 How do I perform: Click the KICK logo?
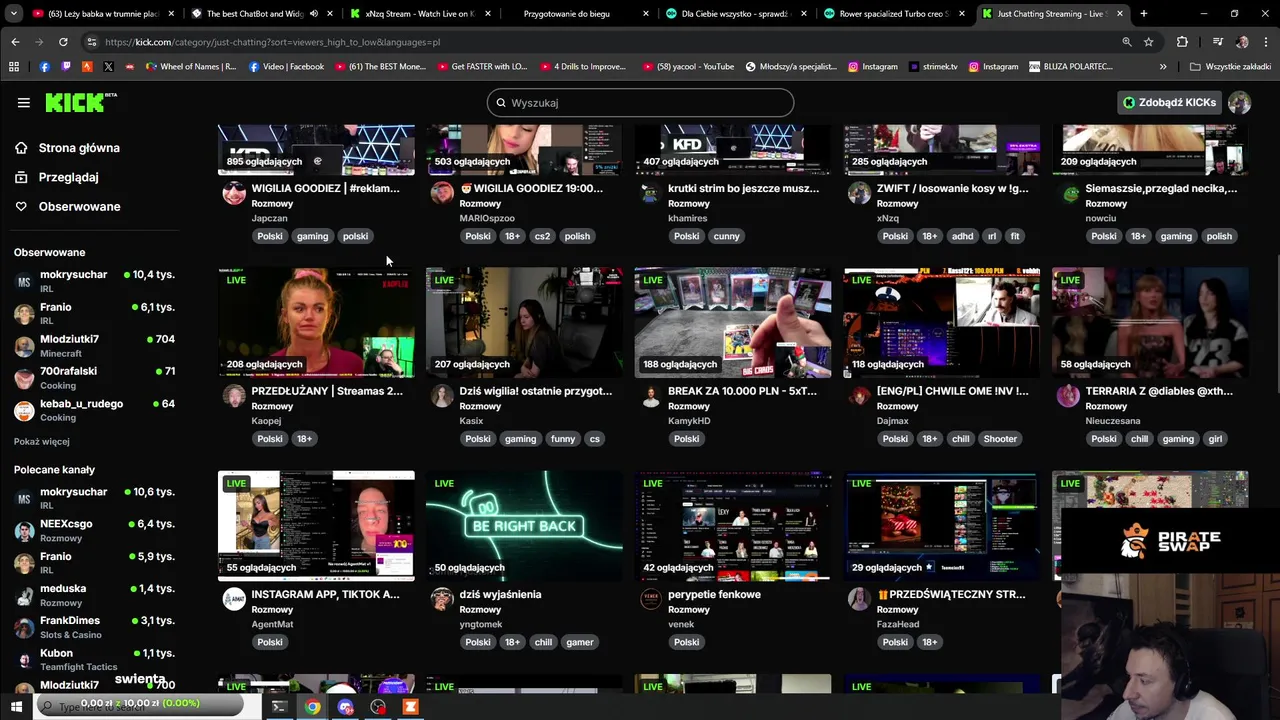(x=80, y=102)
